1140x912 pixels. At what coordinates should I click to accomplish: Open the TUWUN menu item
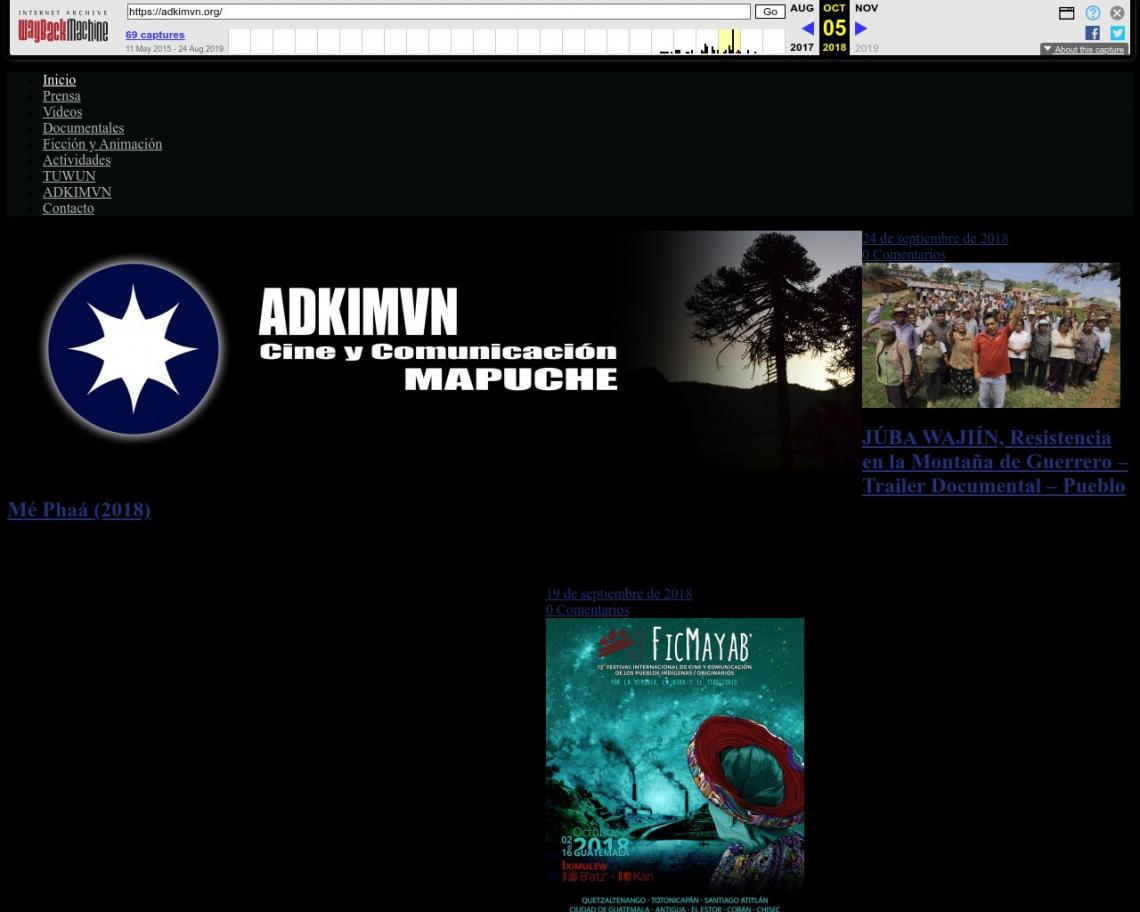pos(69,176)
